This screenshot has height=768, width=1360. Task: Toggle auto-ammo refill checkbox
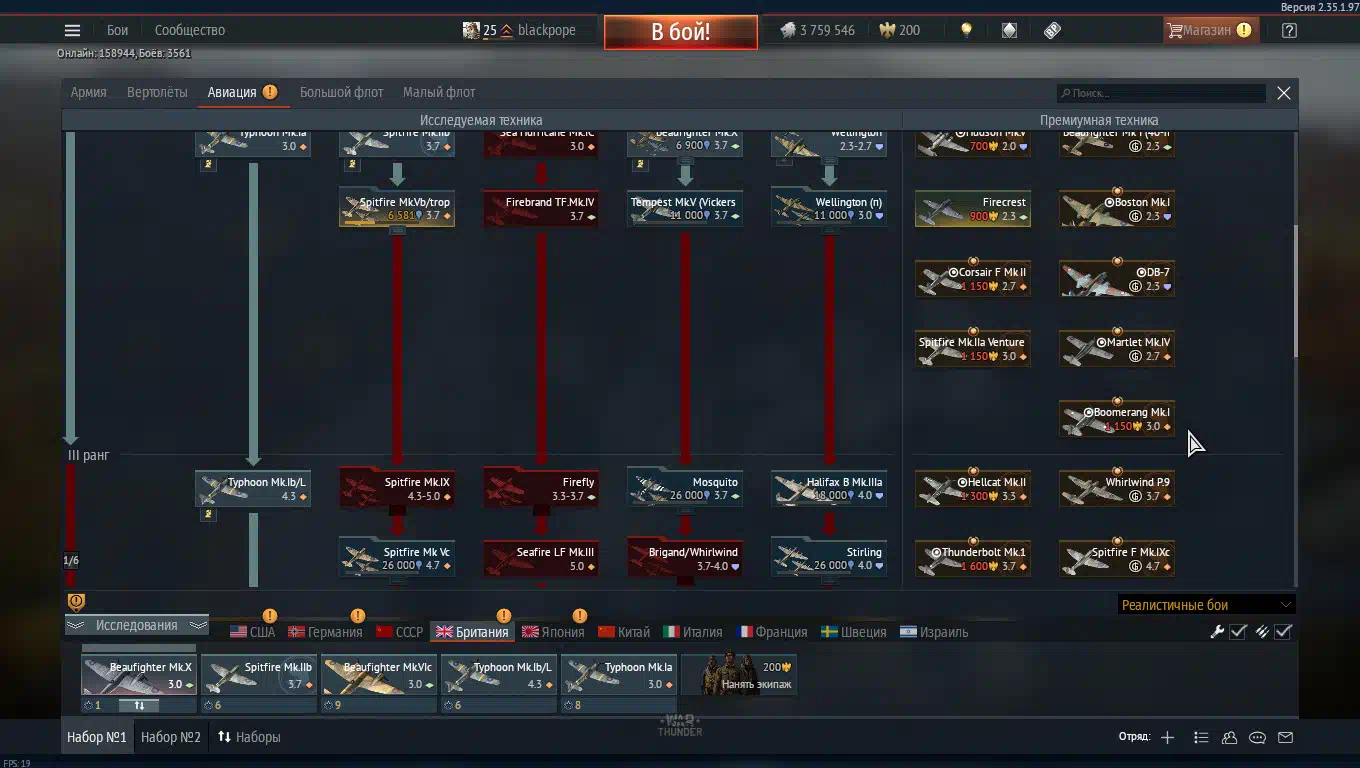pos(1284,631)
